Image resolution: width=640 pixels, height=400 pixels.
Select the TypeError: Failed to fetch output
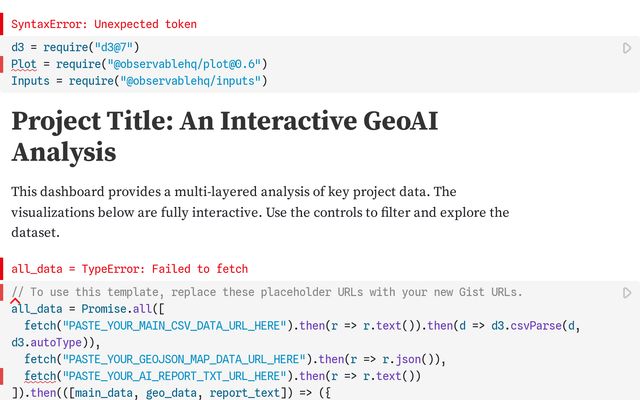[x=130, y=269]
